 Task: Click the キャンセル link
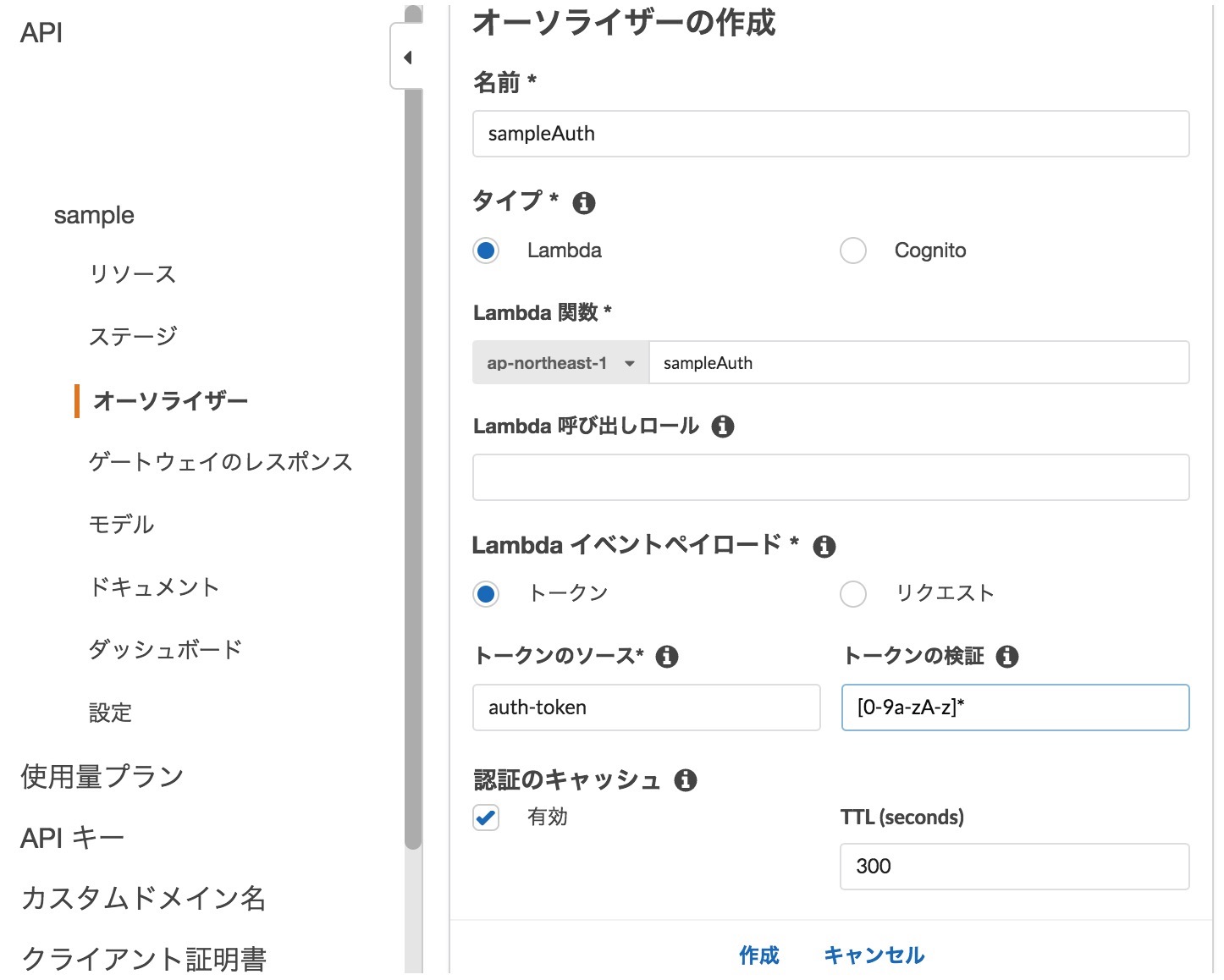pos(873,955)
